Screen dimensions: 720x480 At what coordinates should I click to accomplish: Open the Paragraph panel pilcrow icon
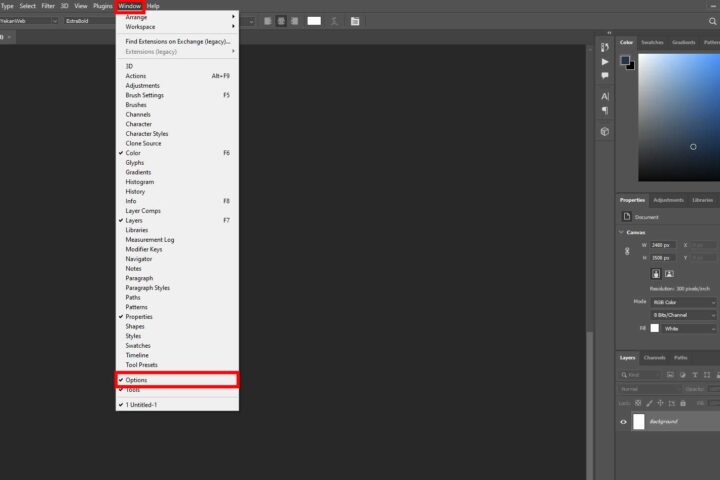(x=605, y=110)
